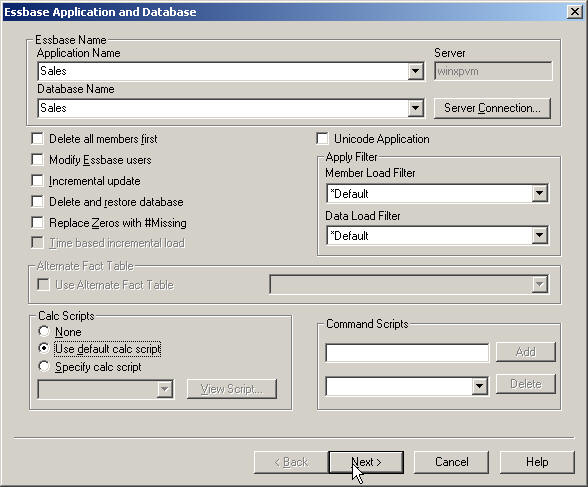The width and height of the screenshot is (588, 487).
Task: Click the Command Scripts text field
Action: (x=407, y=353)
